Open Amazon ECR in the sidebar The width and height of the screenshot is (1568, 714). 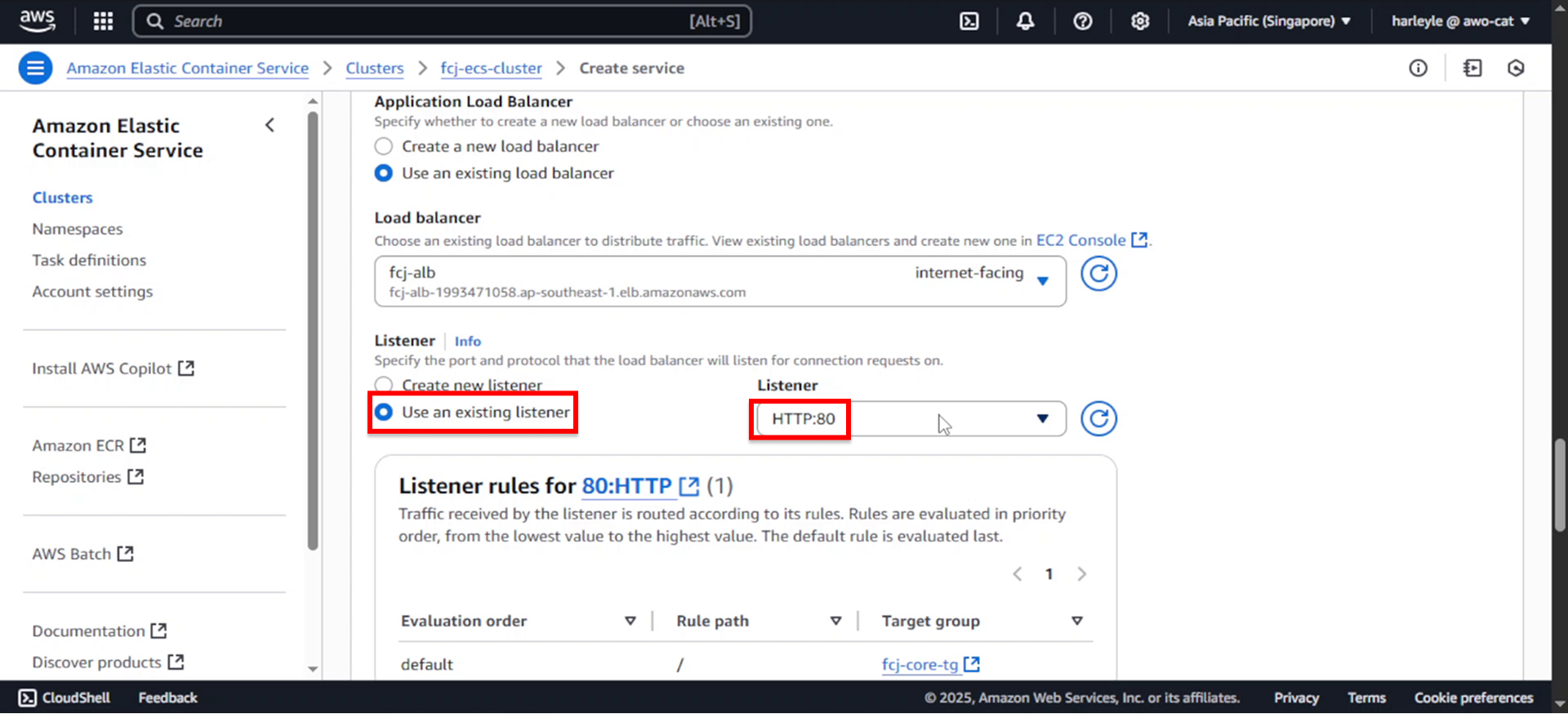(x=89, y=446)
